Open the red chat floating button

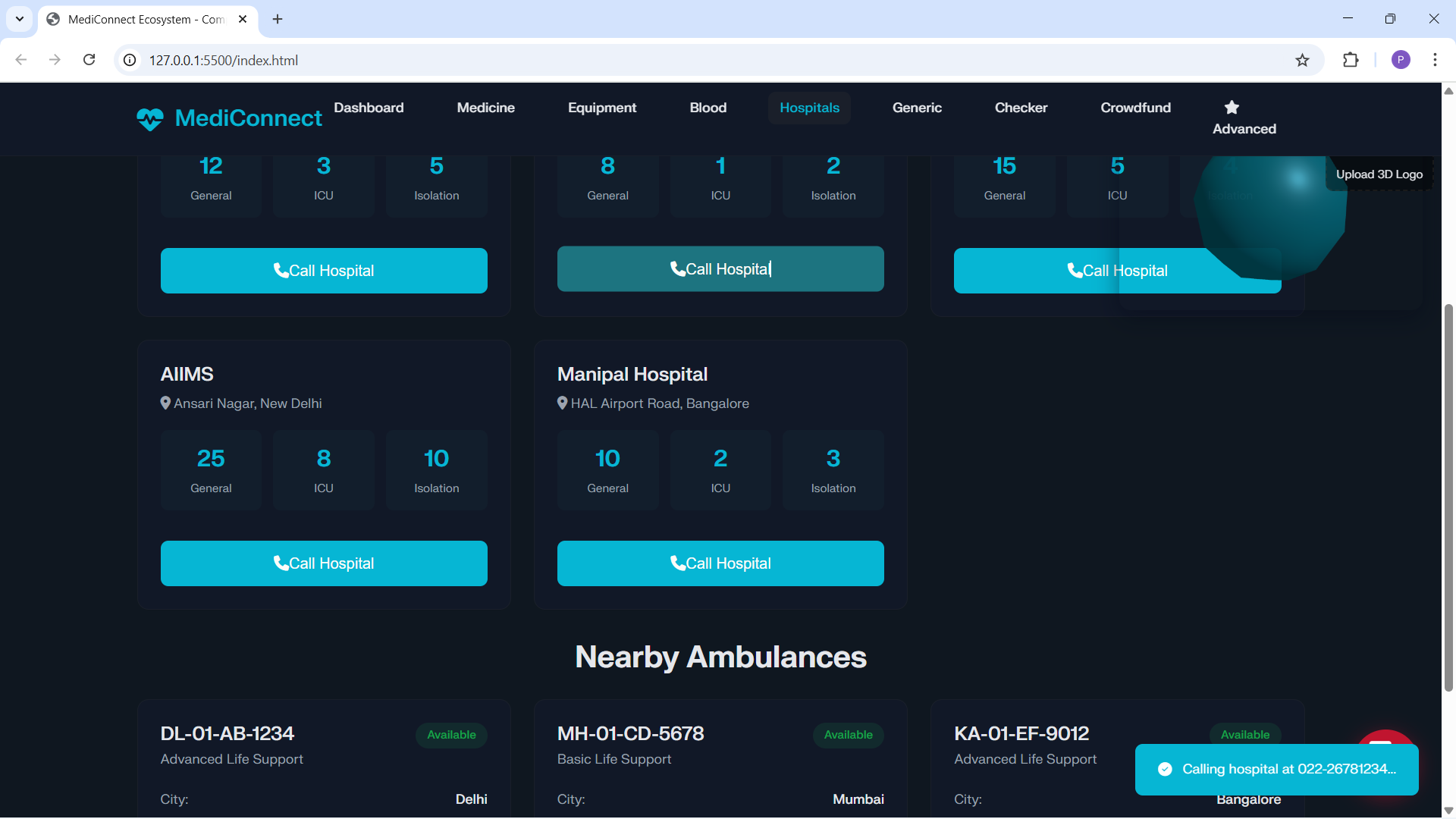click(x=1385, y=737)
